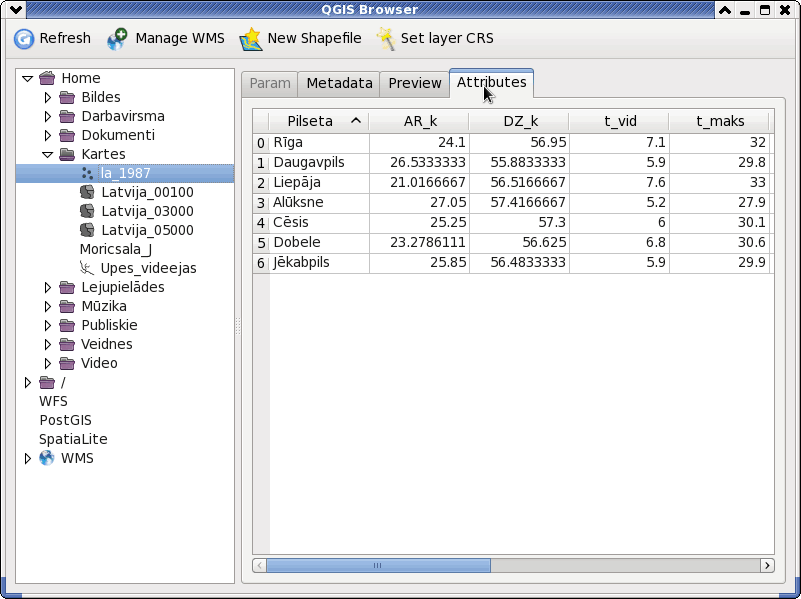Expand the WMS node
The height and width of the screenshot is (599, 801).
[x=28, y=458]
